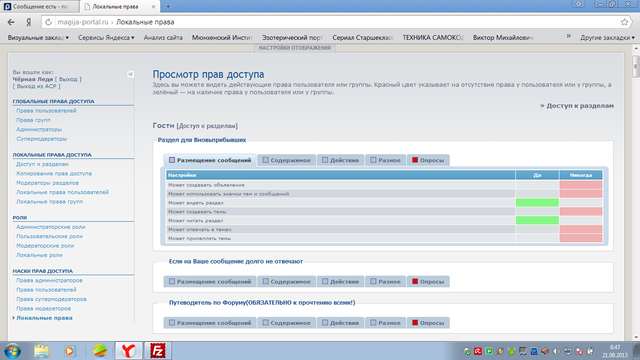This screenshot has height=360, width=640.
Task: Open Yandex browser taskbar icon
Action: pyautogui.click(x=129, y=351)
